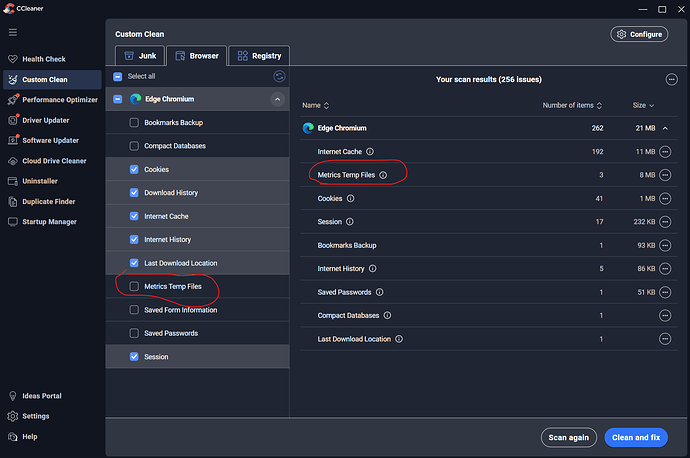Open more options for Compact Databases row

pyautogui.click(x=665, y=315)
